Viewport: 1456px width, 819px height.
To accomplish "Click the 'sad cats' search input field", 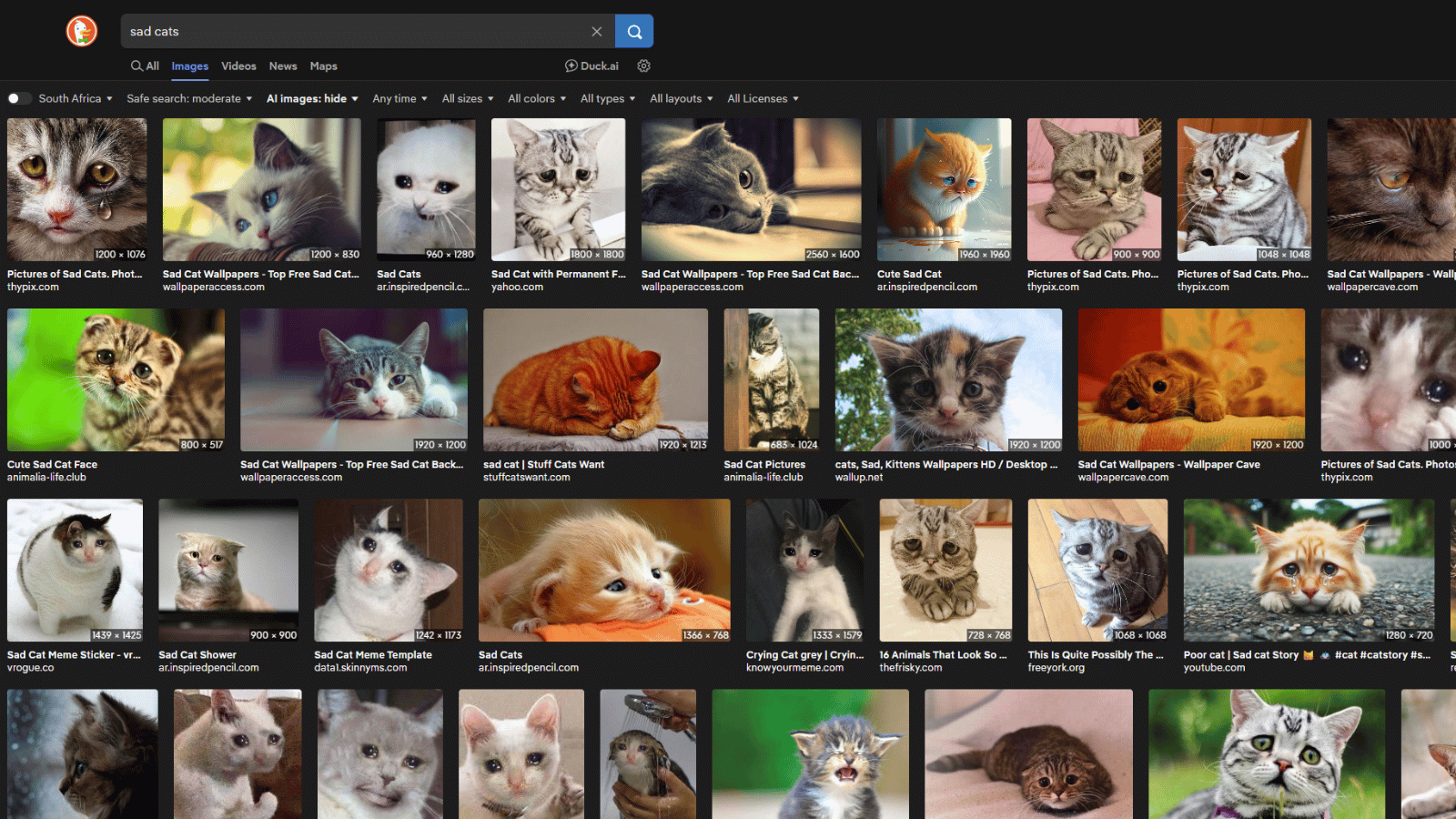I will 355,32.
